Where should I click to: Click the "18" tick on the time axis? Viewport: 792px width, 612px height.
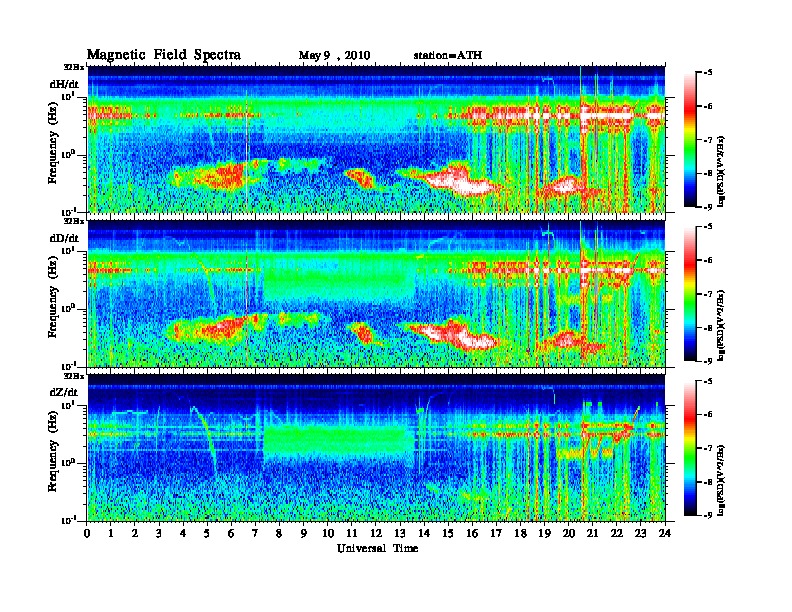pos(520,533)
